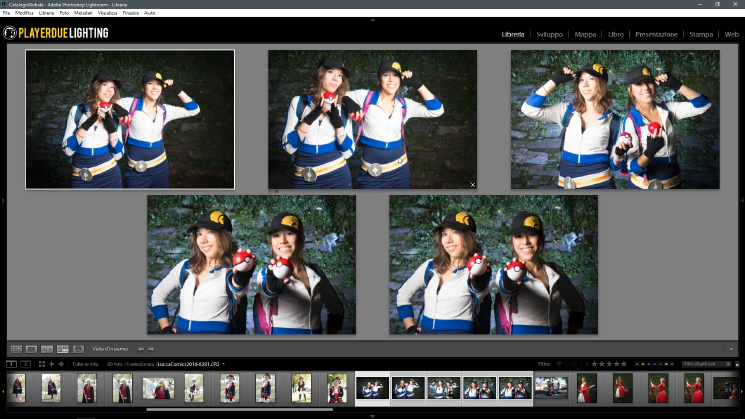Screen dimensions: 745x419
Task: Select next photo arrow beside Vista d'insieme
Action: click(151, 349)
